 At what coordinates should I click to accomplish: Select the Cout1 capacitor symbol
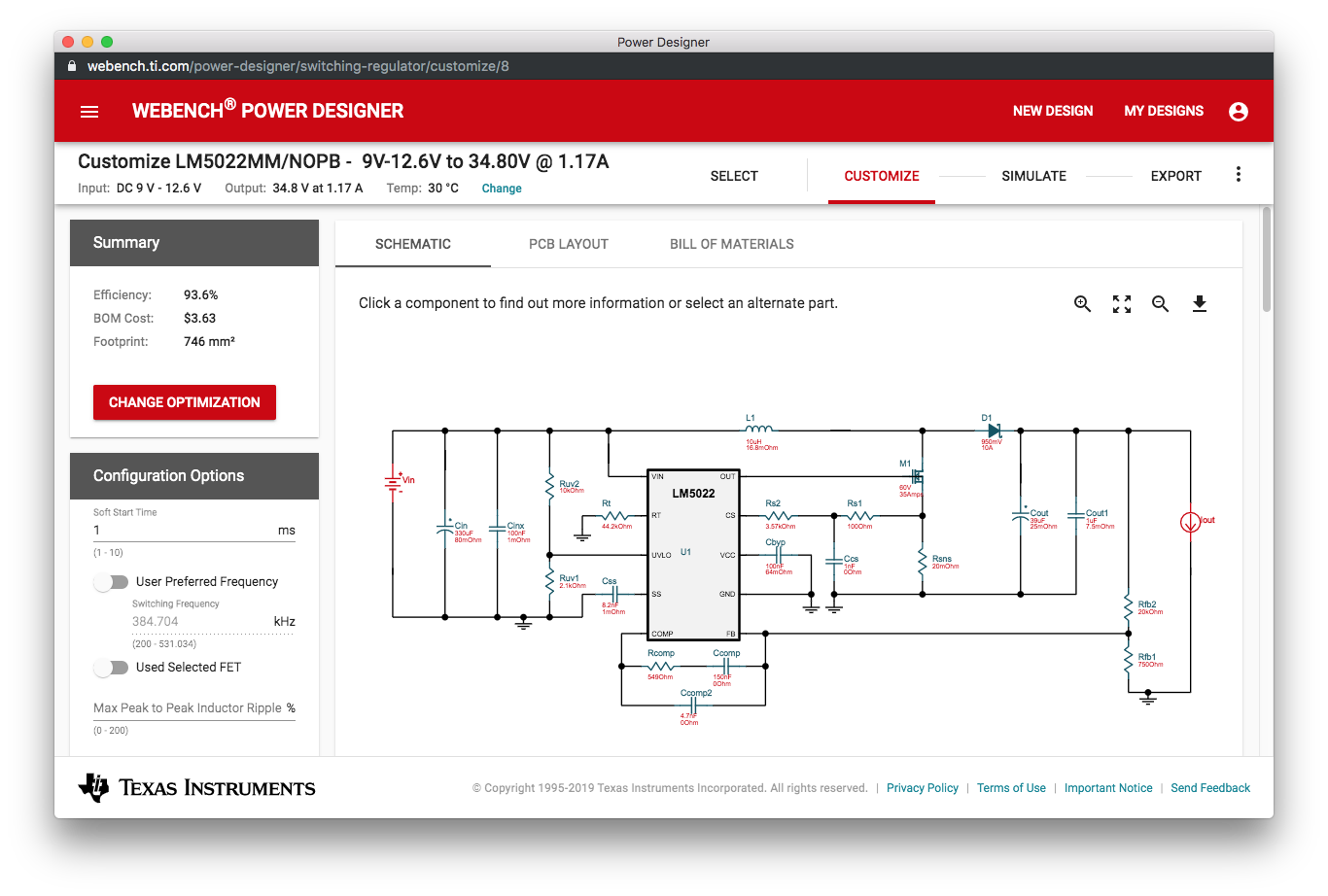pyautogui.click(x=1076, y=514)
